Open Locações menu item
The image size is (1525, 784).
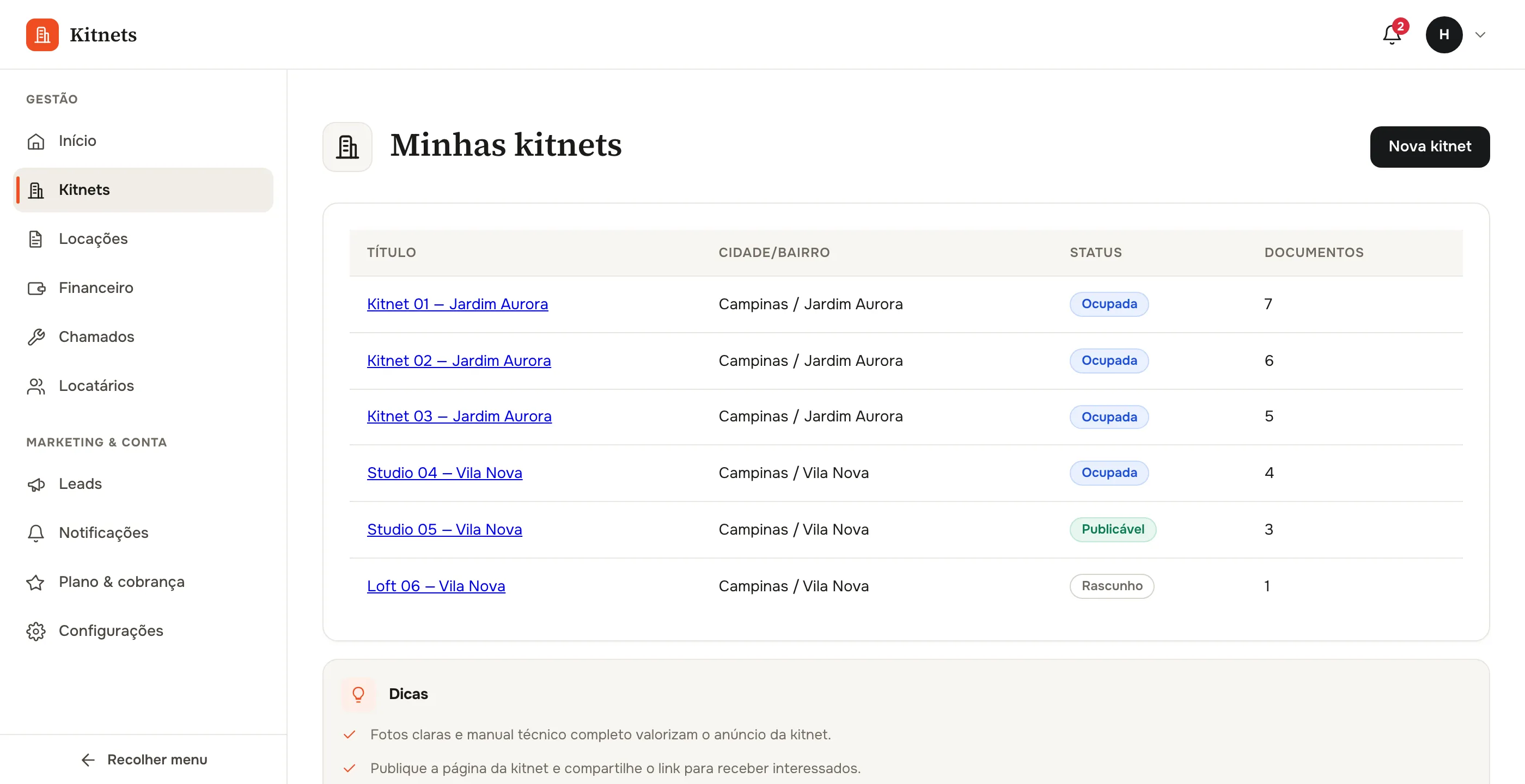[x=143, y=238]
